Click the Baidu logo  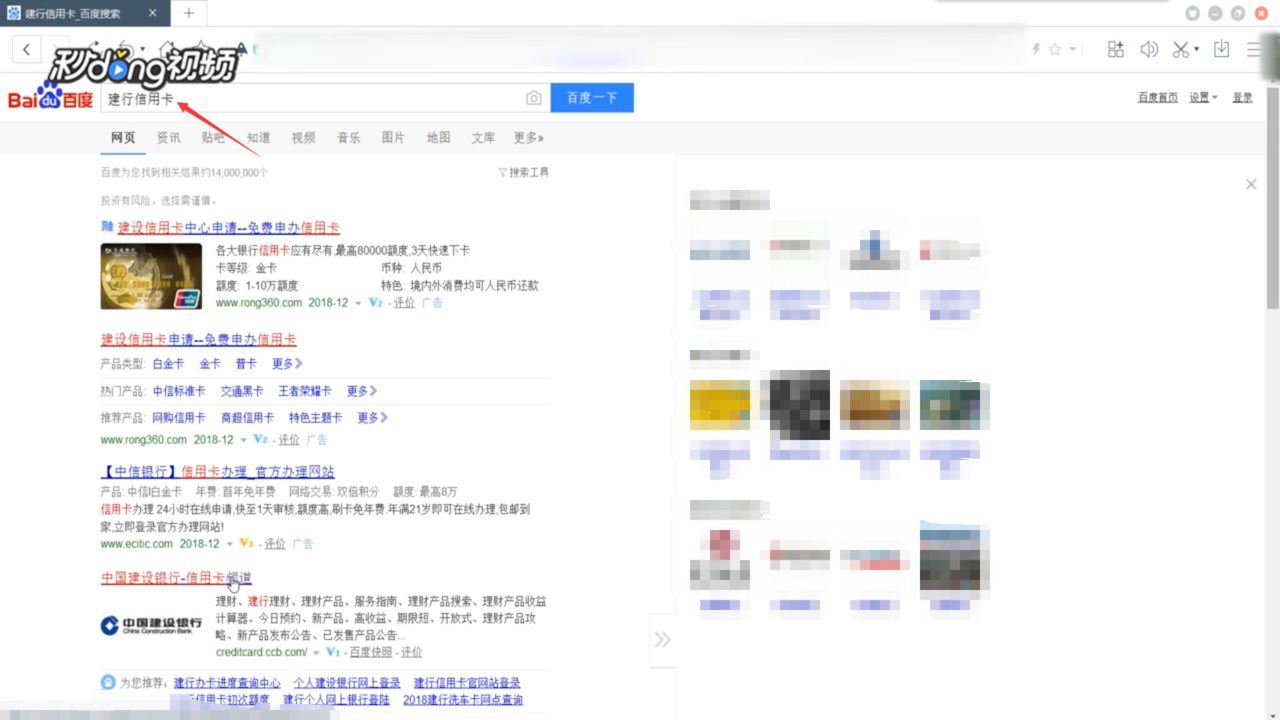[x=51, y=98]
